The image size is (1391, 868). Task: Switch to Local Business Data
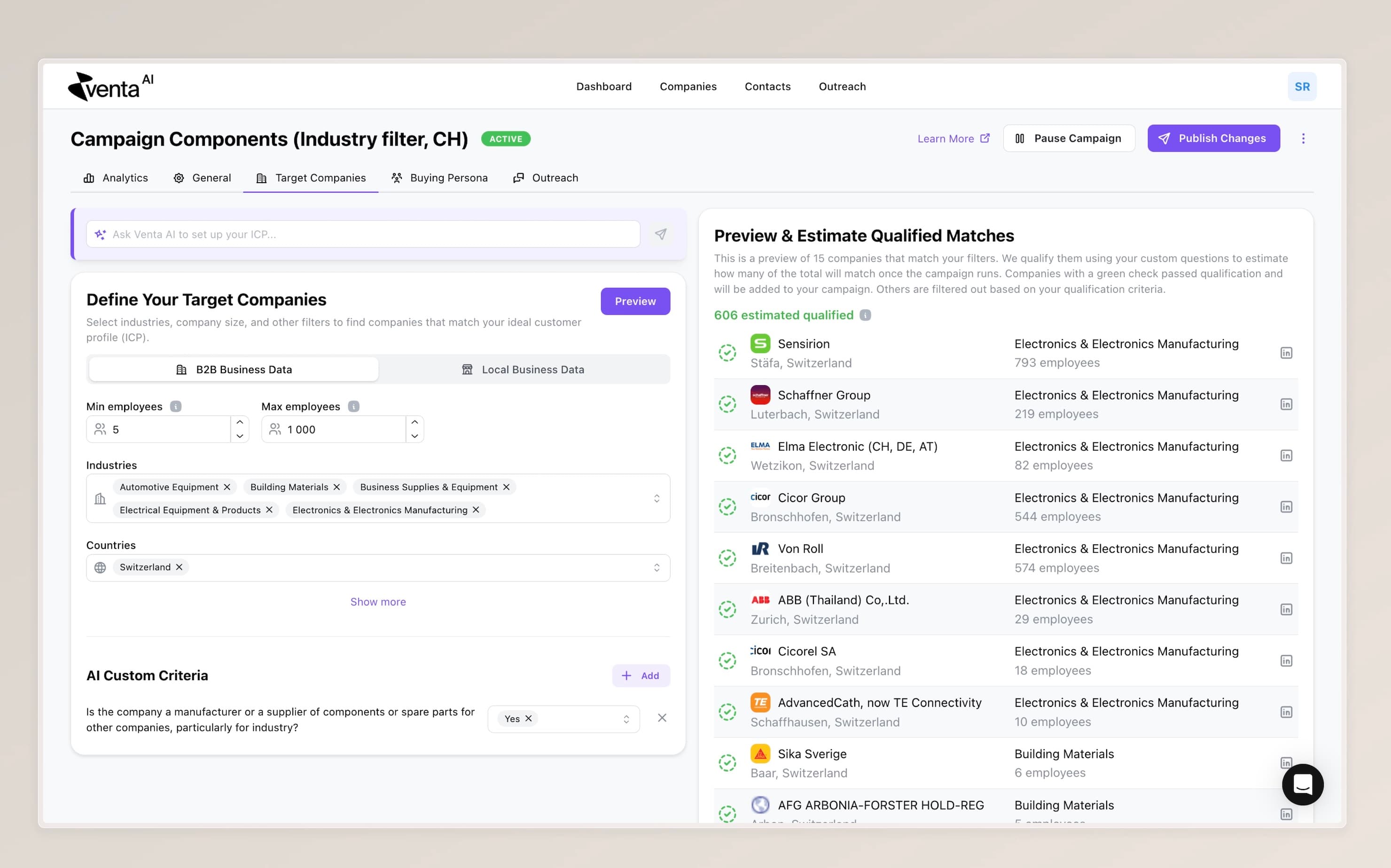coord(523,370)
